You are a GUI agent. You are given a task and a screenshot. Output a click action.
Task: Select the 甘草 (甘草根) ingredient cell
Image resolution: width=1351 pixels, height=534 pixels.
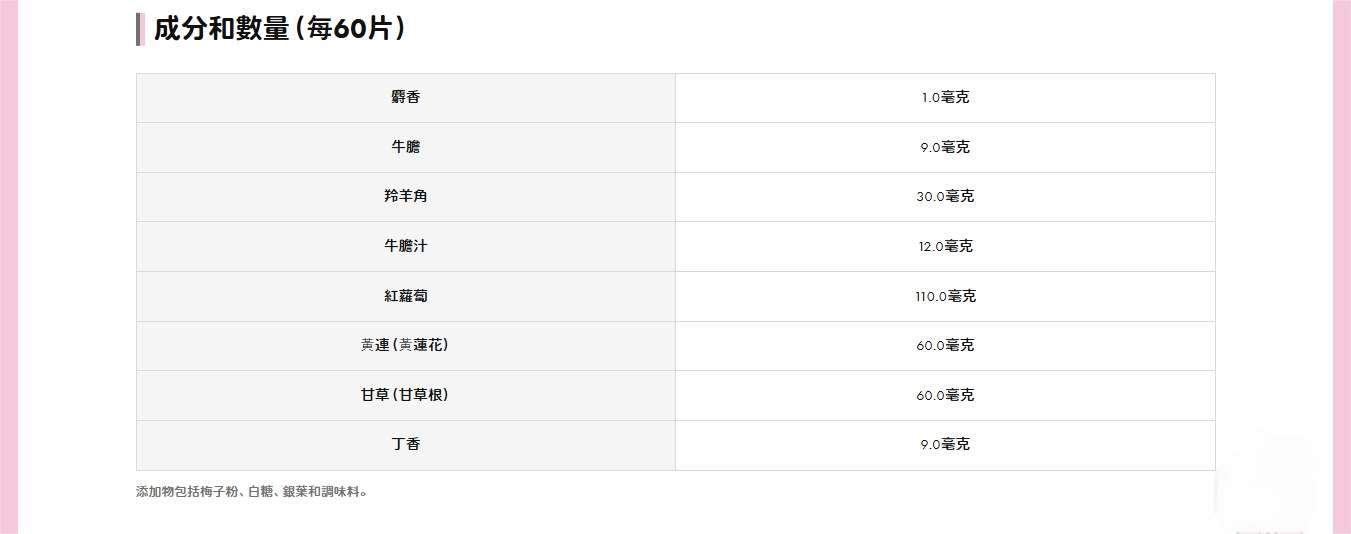tap(405, 395)
